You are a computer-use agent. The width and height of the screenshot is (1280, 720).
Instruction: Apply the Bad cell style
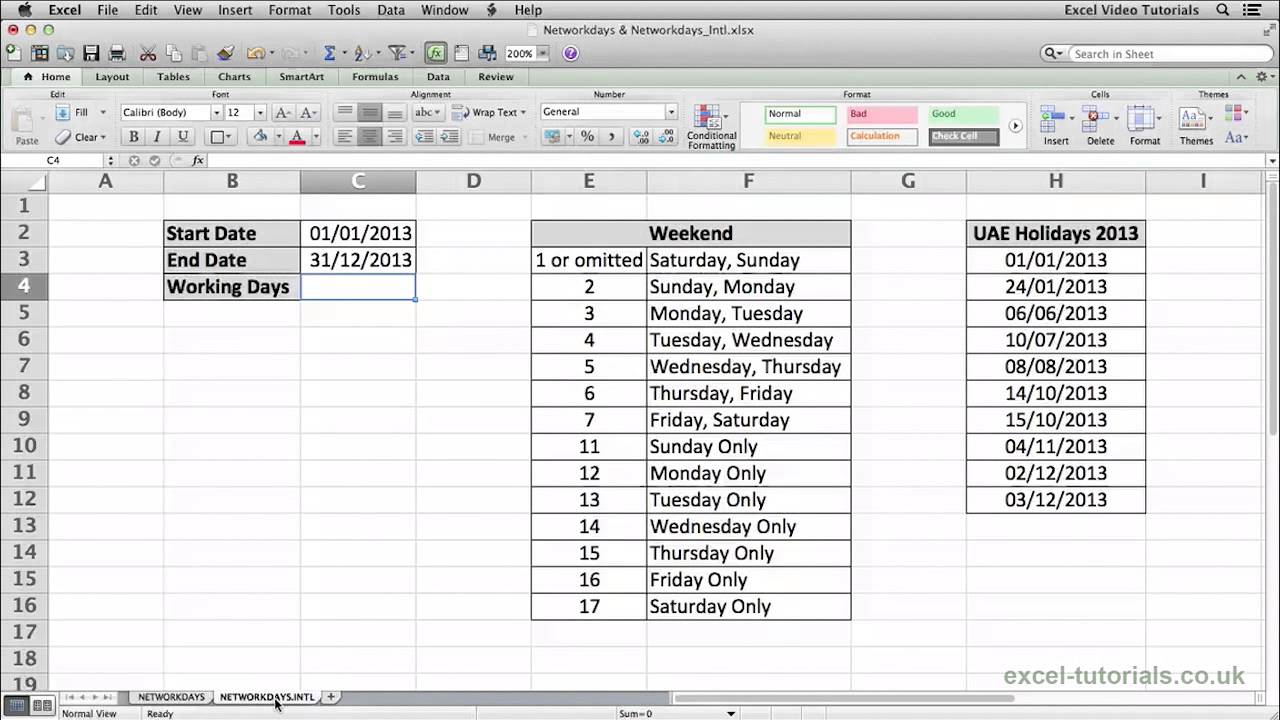882,114
